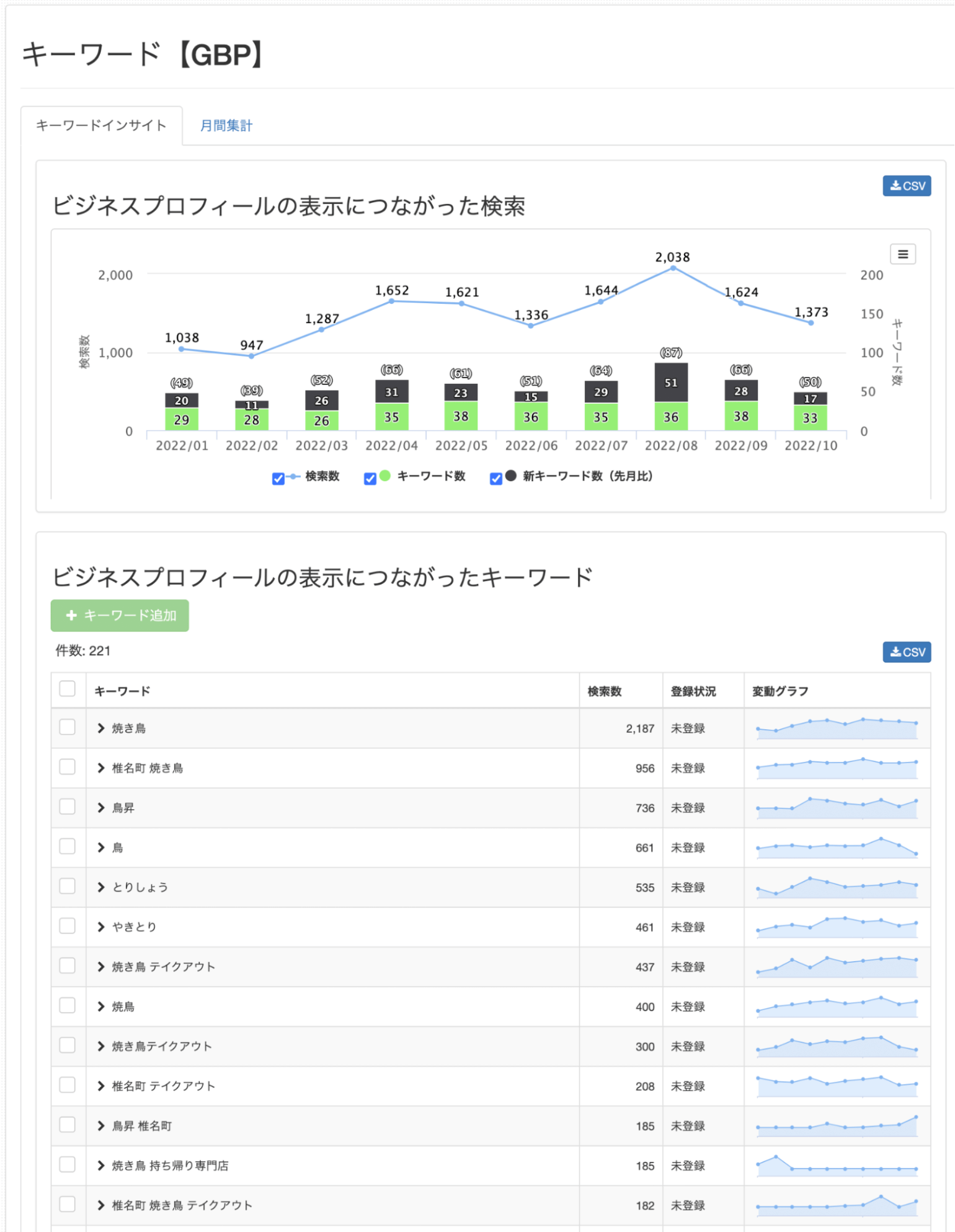Screen dimensions: 955x1232
Task: Check the 焼き鳥 持ち帰り専門店 row checkbox
Action: (67, 1164)
